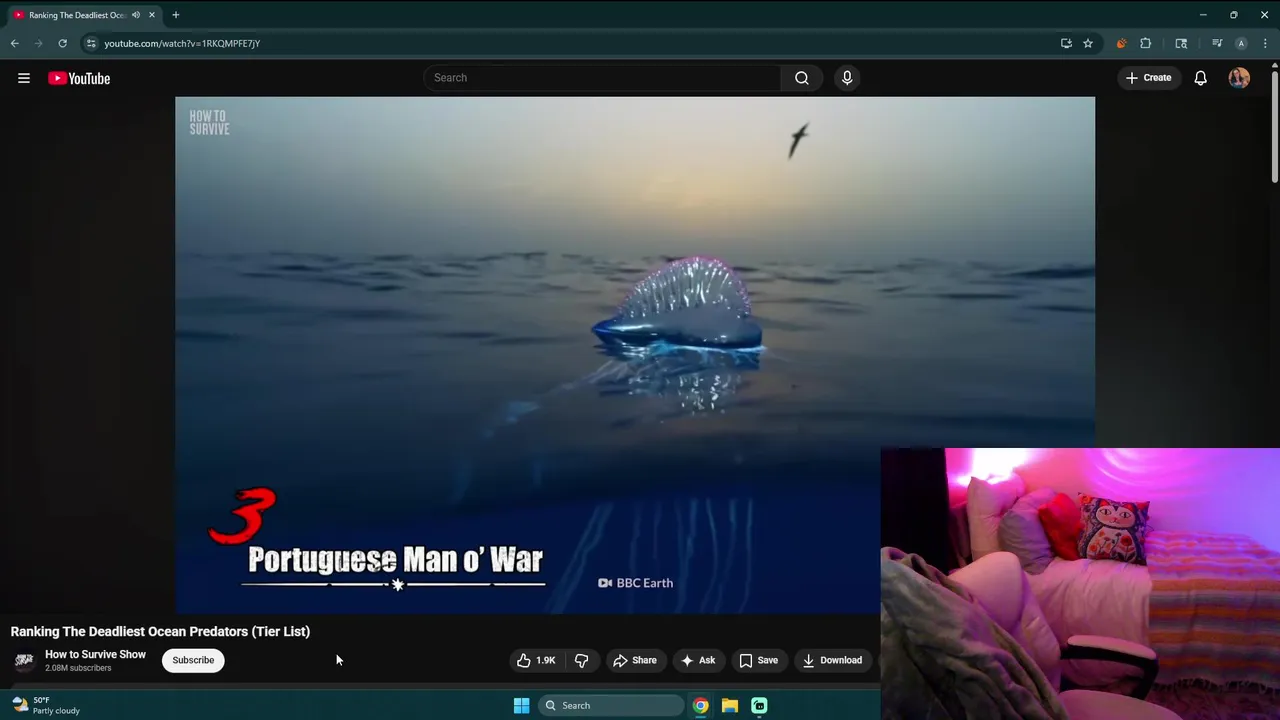Click the magnifier search button

coord(802,78)
